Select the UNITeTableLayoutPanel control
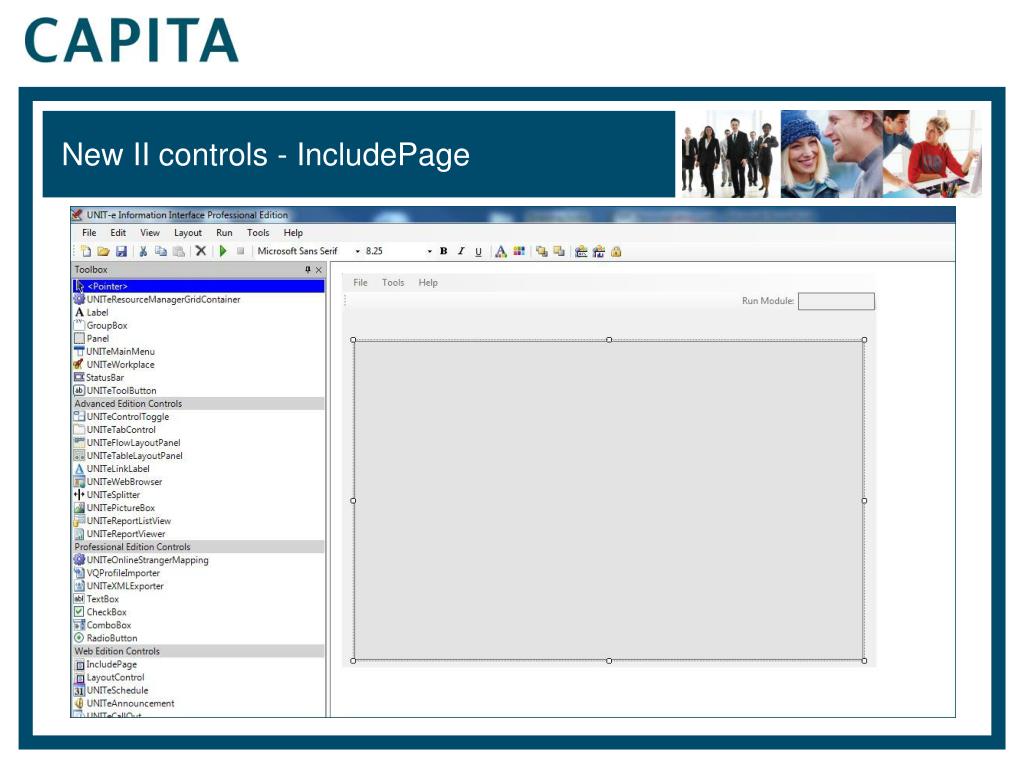1024x768 pixels. pyautogui.click(x=199, y=456)
